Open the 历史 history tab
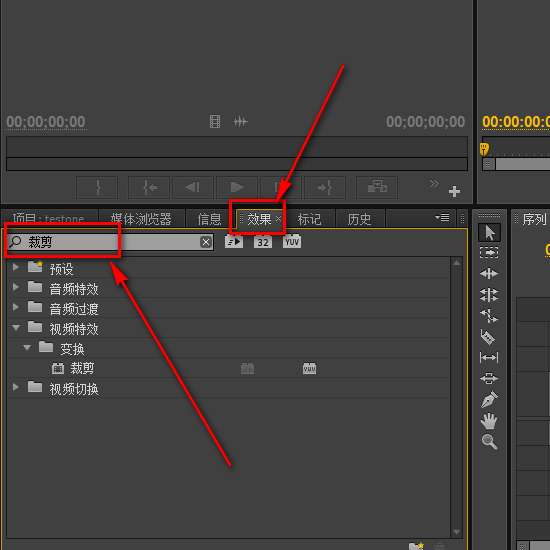This screenshot has width=550, height=550. pyautogui.click(x=360, y=220)
